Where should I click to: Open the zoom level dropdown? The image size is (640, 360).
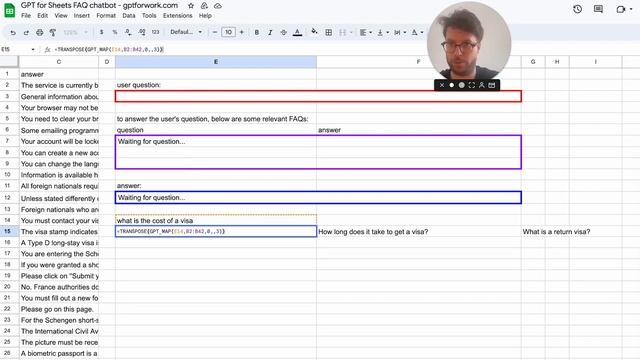click(x=76, y=32)
